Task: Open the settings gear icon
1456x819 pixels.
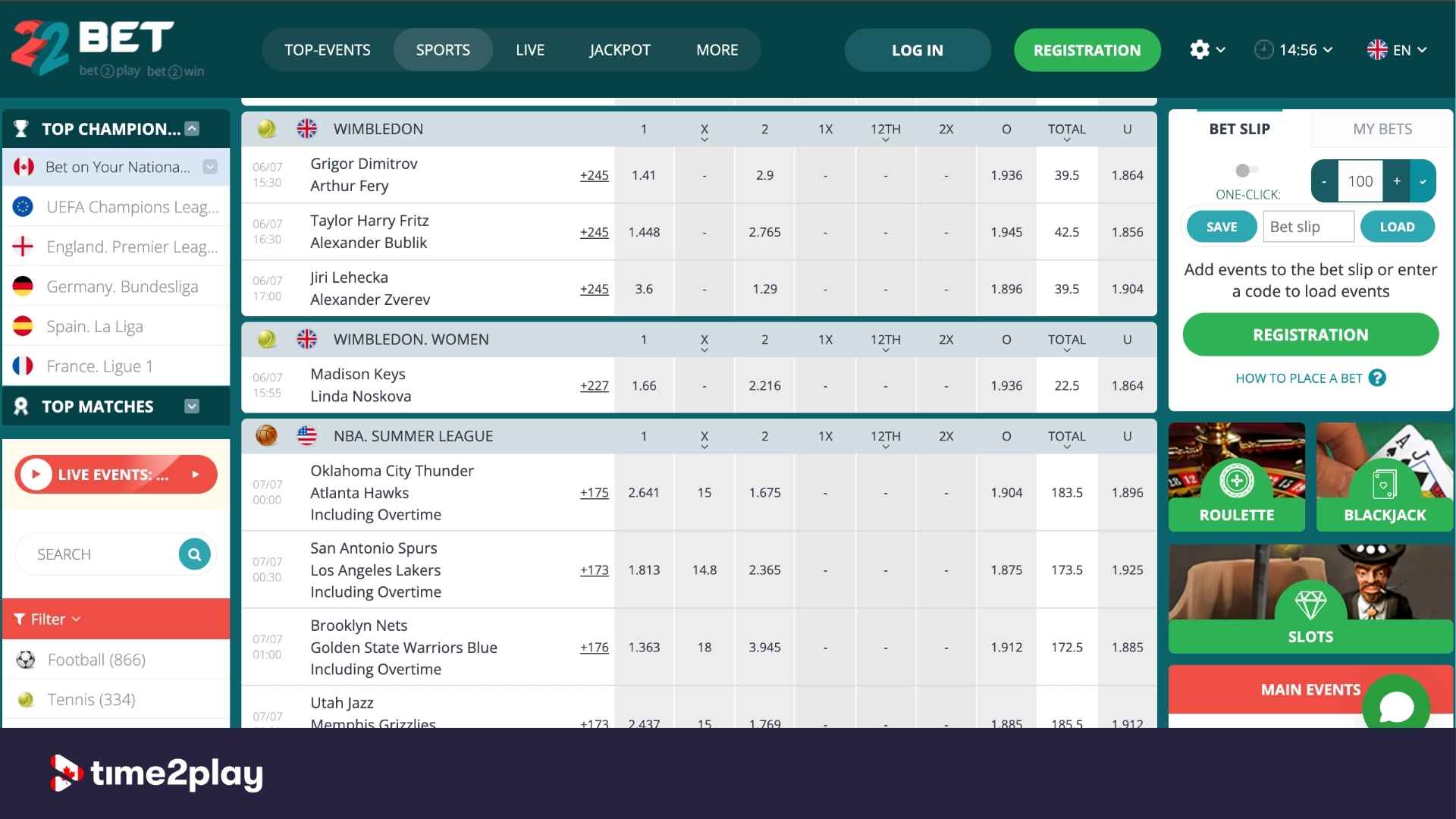Action: (x=1199, y=50)
